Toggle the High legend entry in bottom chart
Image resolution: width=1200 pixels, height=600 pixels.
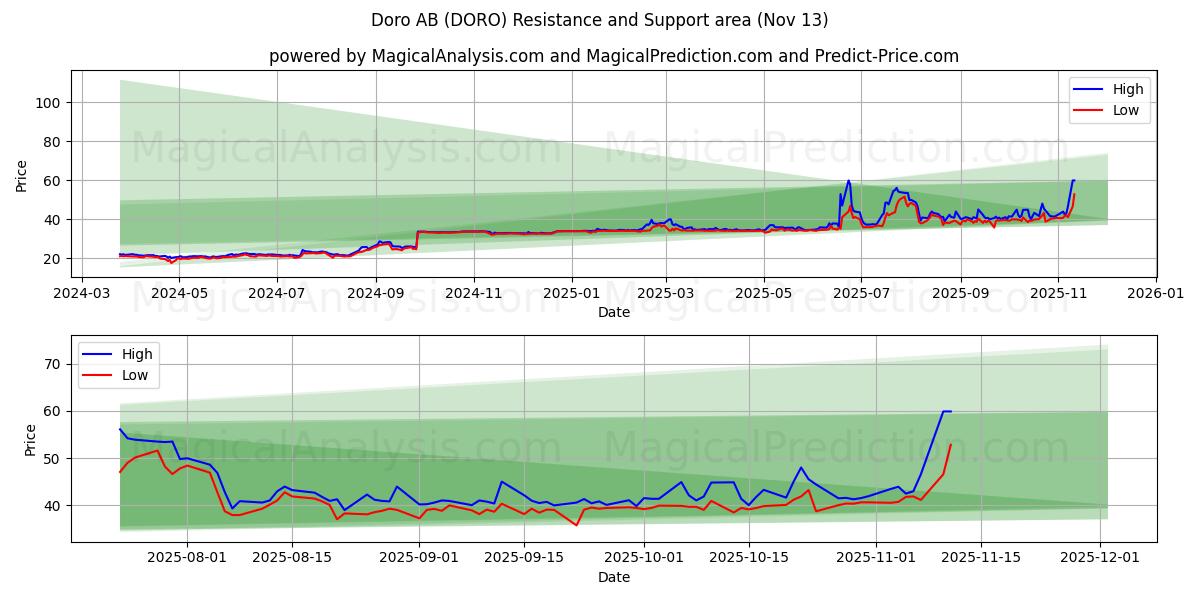(x=137, y=354)
